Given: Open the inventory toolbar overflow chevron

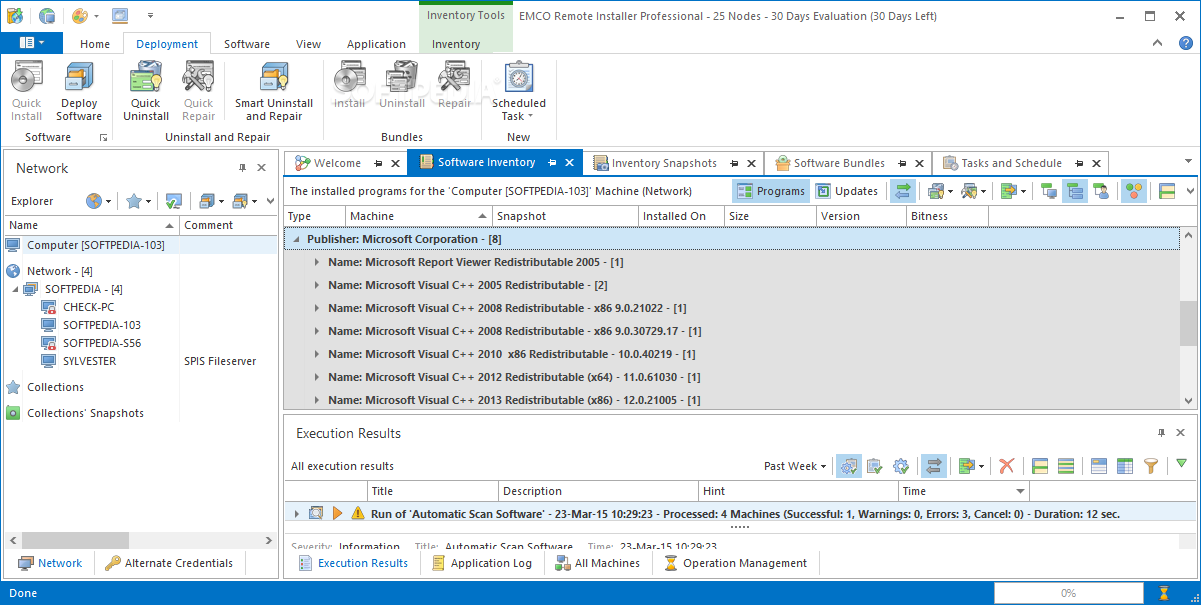Looking at the screenshot, I should click(1190, 191).
